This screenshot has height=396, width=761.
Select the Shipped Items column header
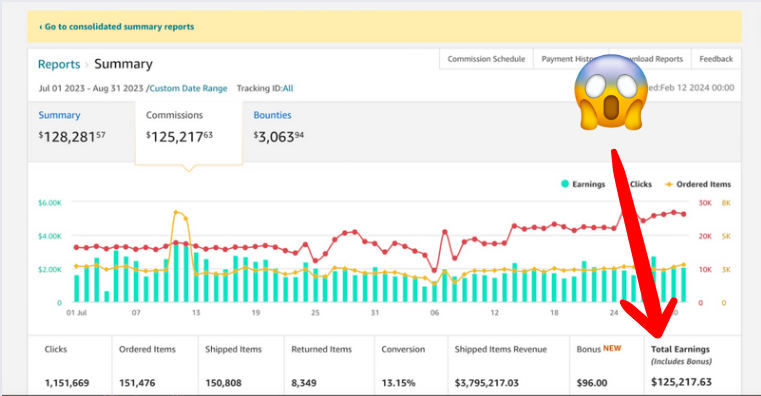coord(233,349)
